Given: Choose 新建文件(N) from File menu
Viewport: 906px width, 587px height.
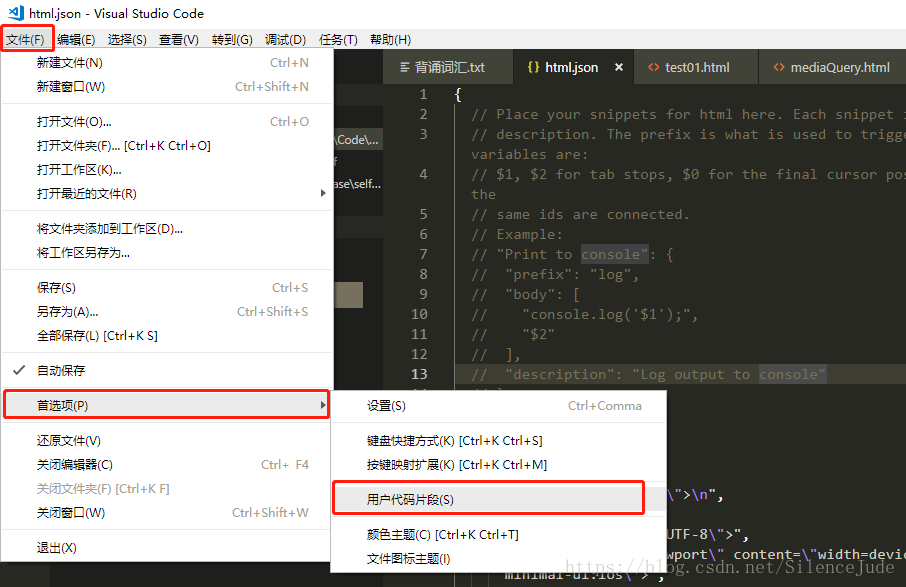Looking at the screenshot, I should pos(168,62).
